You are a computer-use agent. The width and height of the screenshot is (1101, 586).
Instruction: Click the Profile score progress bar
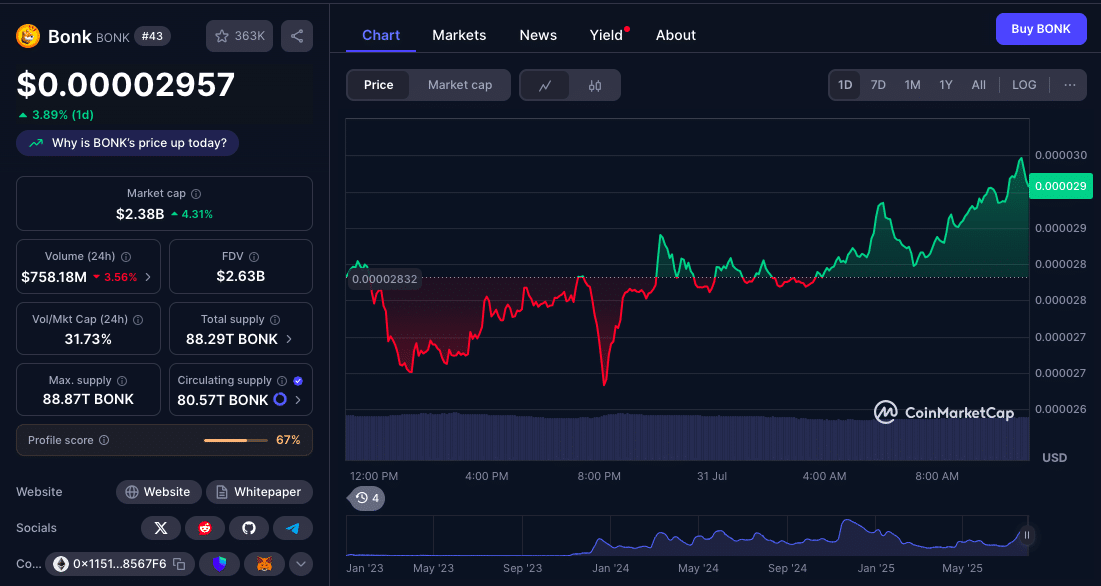[x=236, y=440]
